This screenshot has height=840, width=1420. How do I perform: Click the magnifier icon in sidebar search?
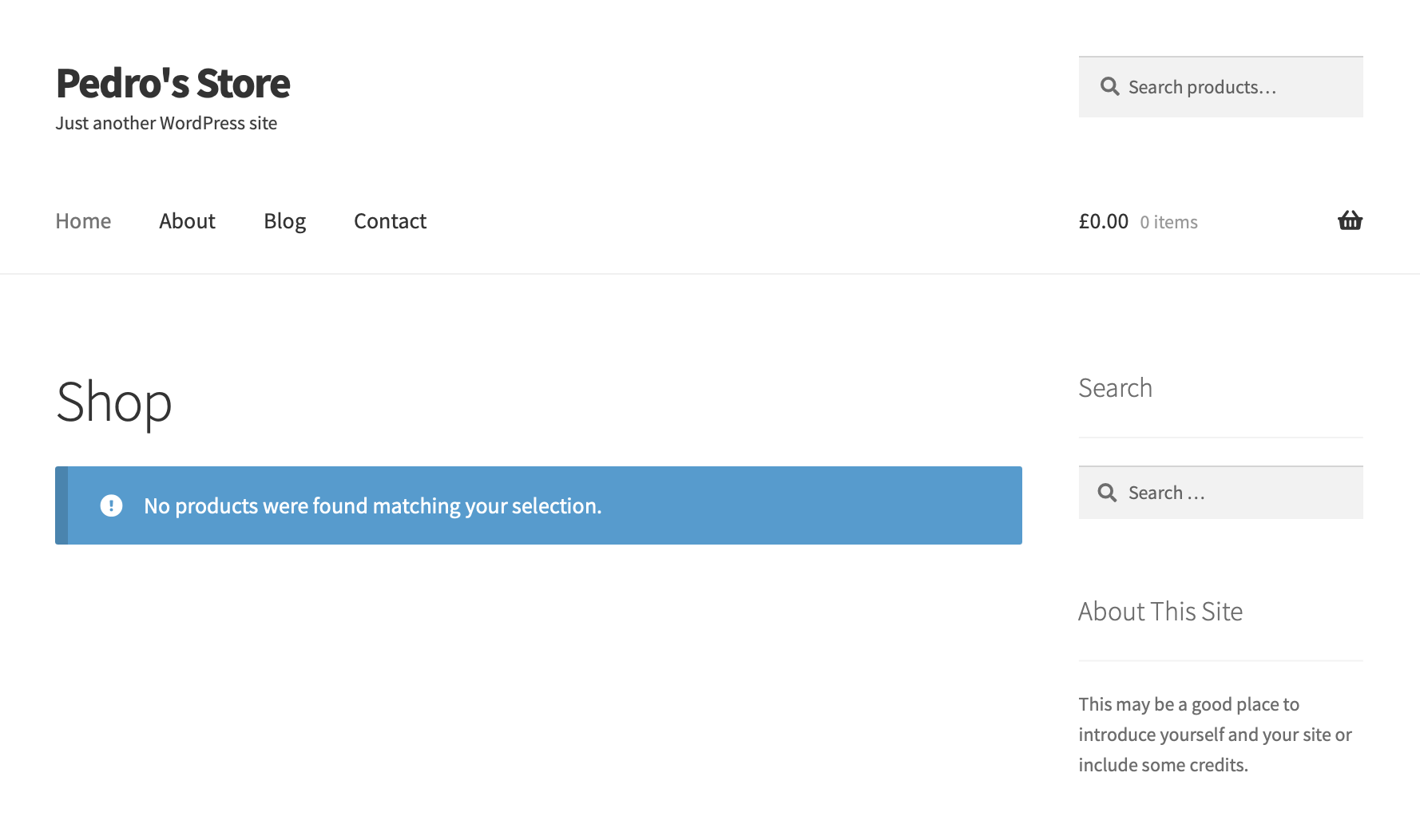coord(1107,493)
